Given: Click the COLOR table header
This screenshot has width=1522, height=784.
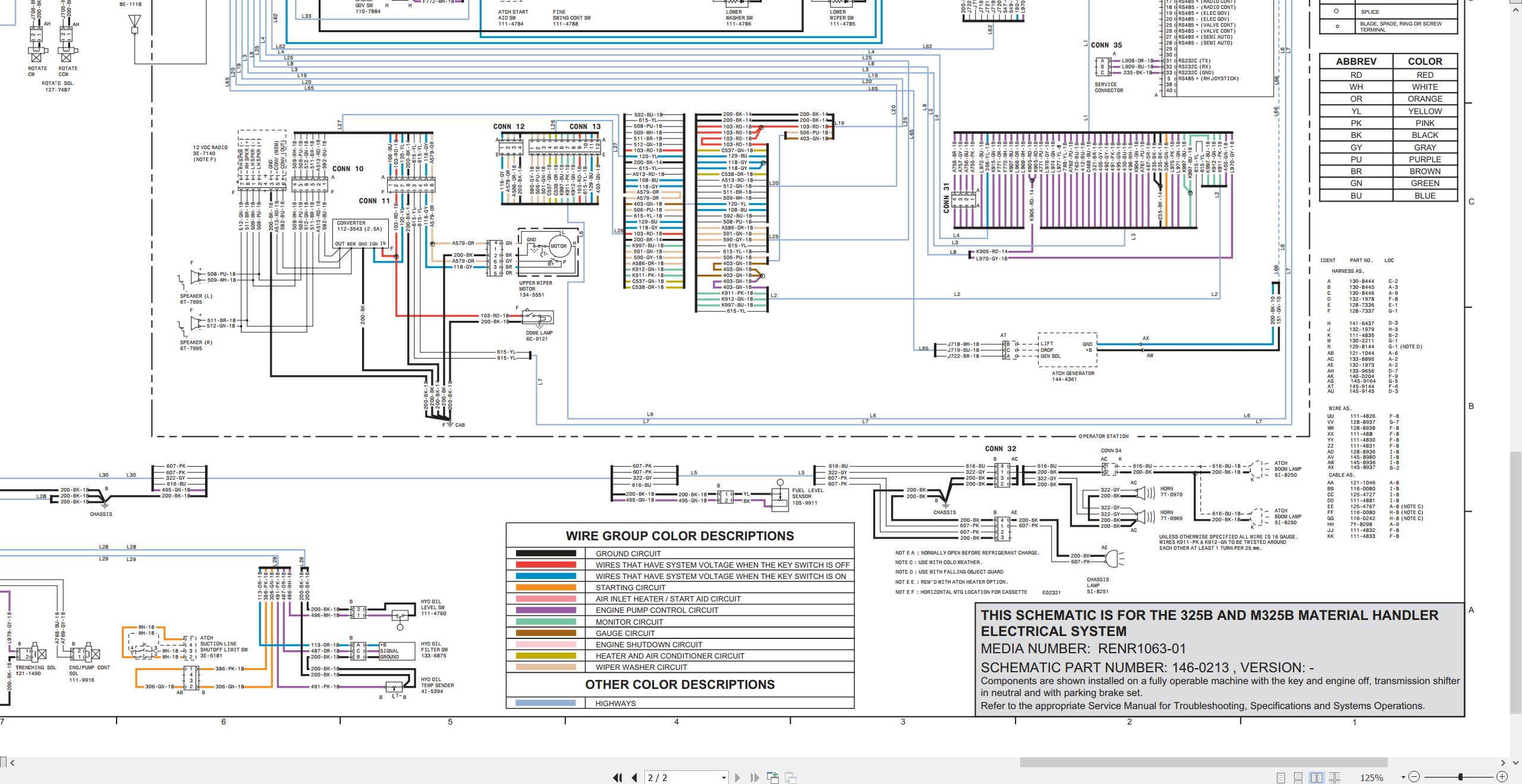Looking at the screenshot, I should click(x=1424, y=61).
